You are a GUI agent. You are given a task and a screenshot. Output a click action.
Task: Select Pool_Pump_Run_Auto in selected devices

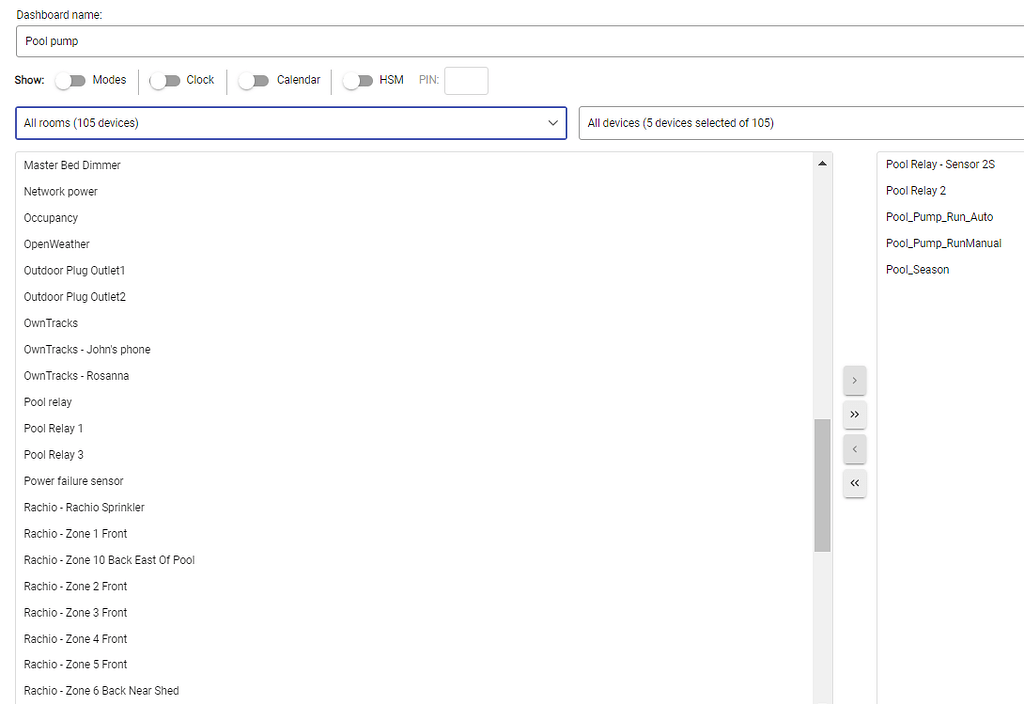click(x=939, y=217)
